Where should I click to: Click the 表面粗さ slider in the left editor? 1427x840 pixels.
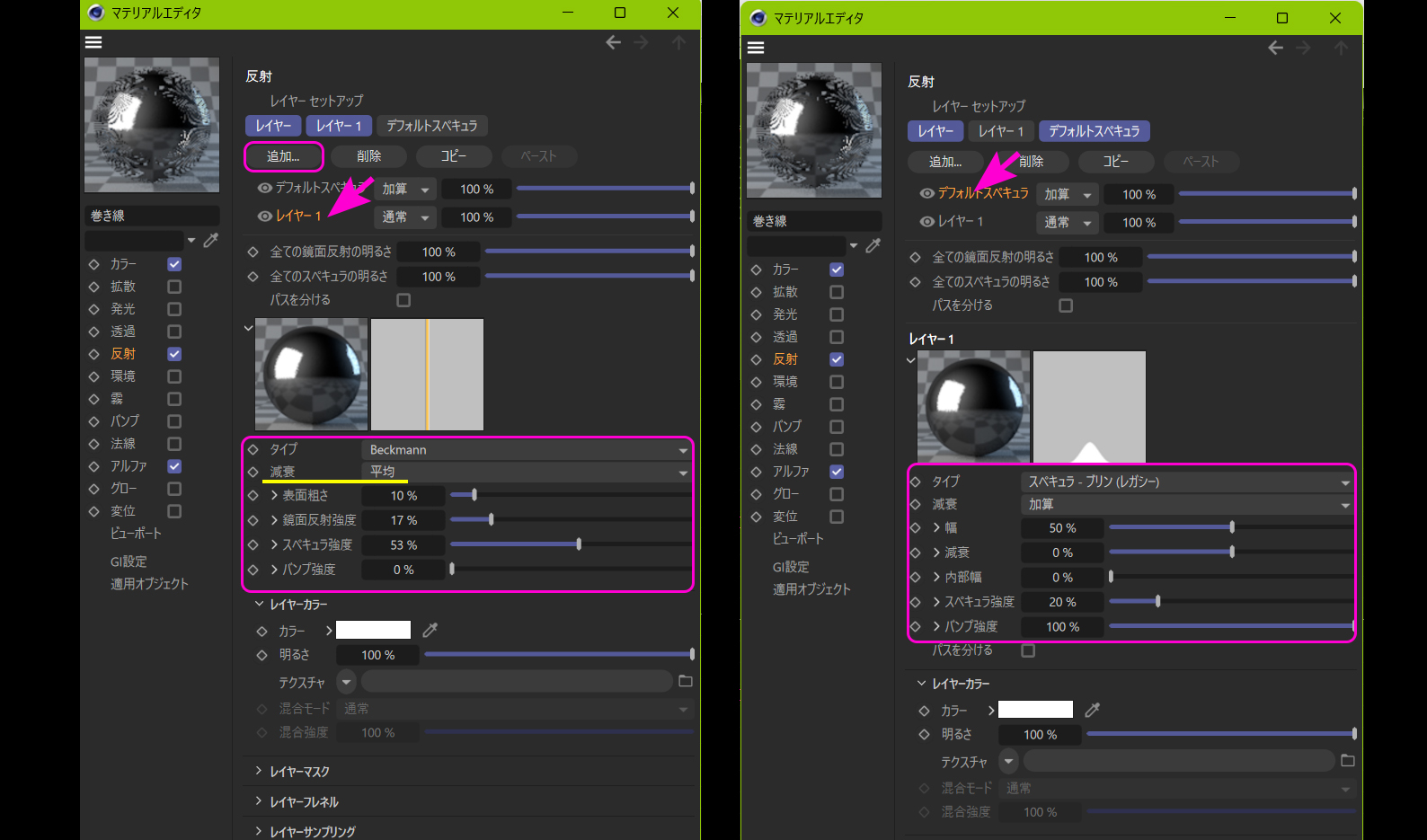(x=570, y=495)
